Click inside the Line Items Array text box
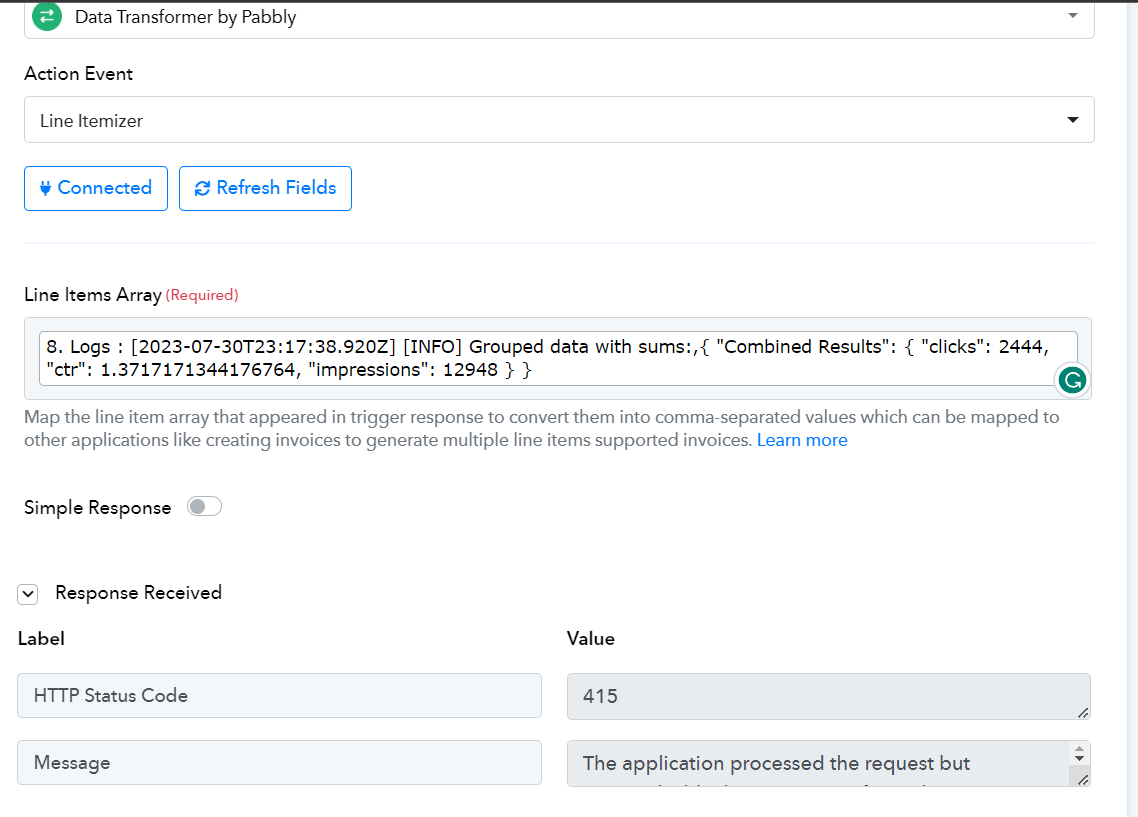The width and height of the screenshot is (1138, 817). 557,358
